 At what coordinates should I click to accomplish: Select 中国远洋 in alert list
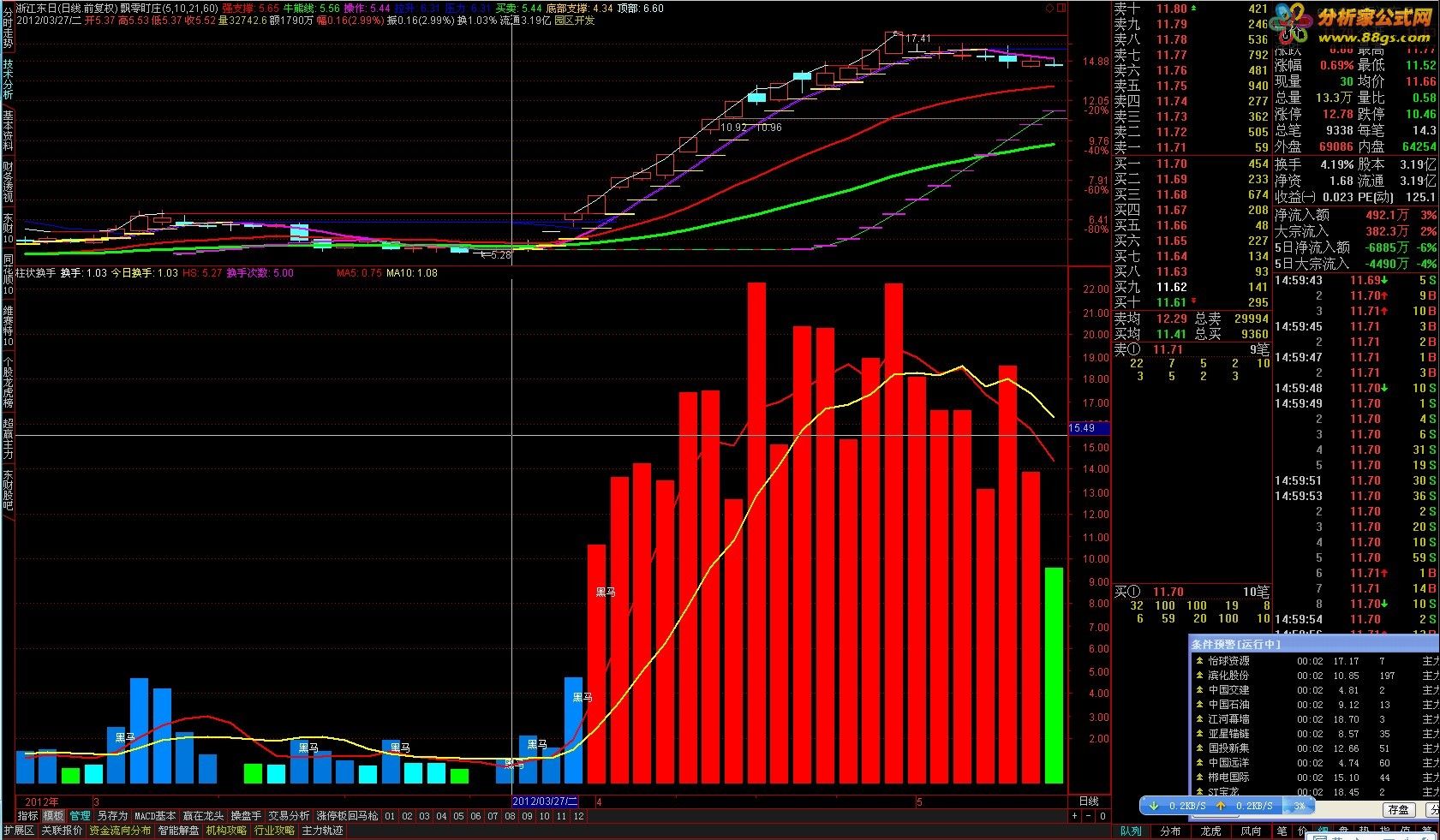point(1228,763)
